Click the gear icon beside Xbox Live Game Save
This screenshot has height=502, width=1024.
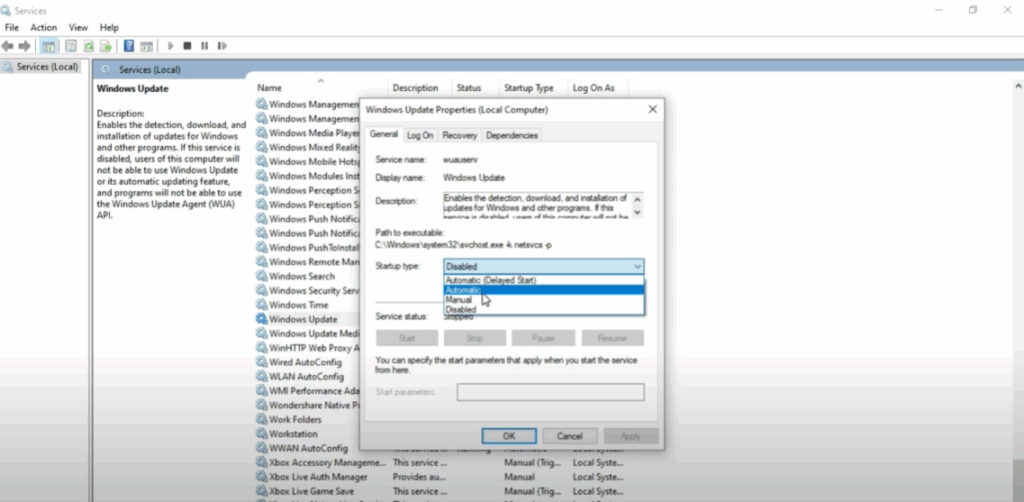pos(262,491)
